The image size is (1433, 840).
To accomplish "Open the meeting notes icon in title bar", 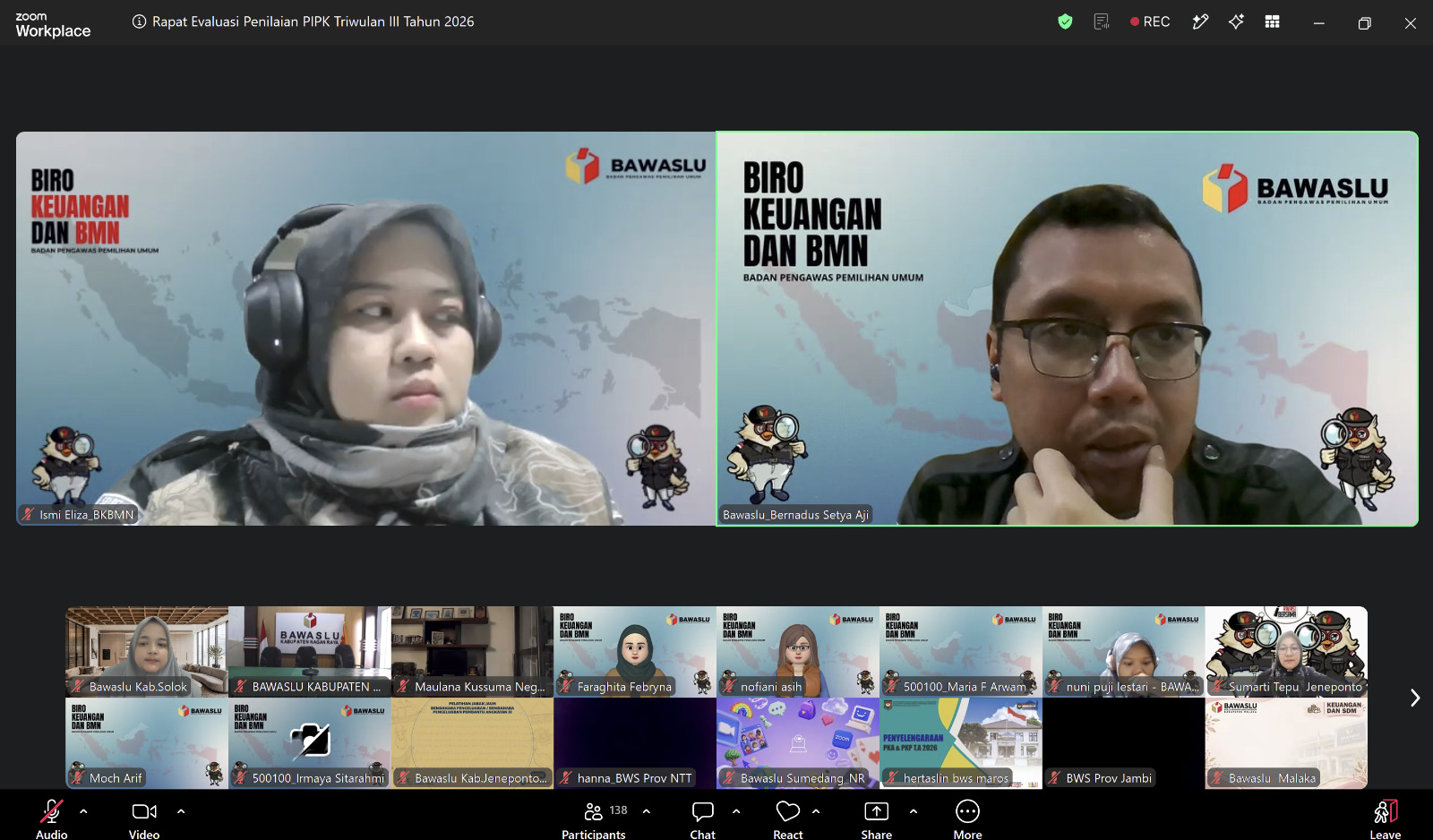I will (x=1102, y=21).
